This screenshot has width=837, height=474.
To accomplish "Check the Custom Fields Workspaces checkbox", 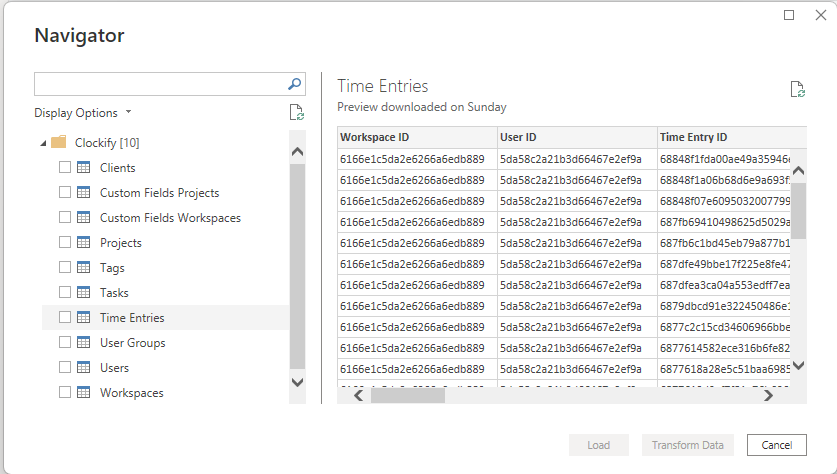I will (65, 217).
